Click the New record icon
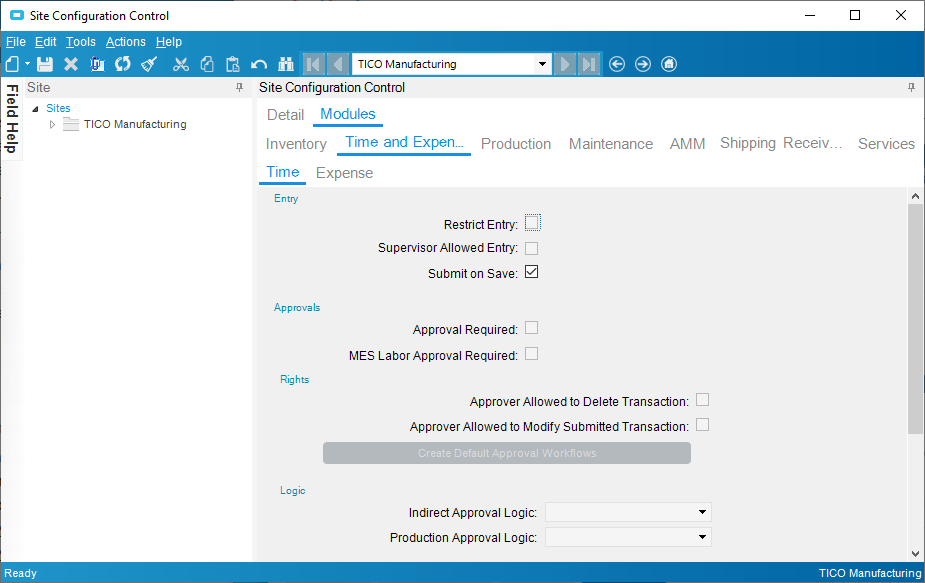Image resolution: width=925 pixels, height=583 pixels. [x=12, y=64]
